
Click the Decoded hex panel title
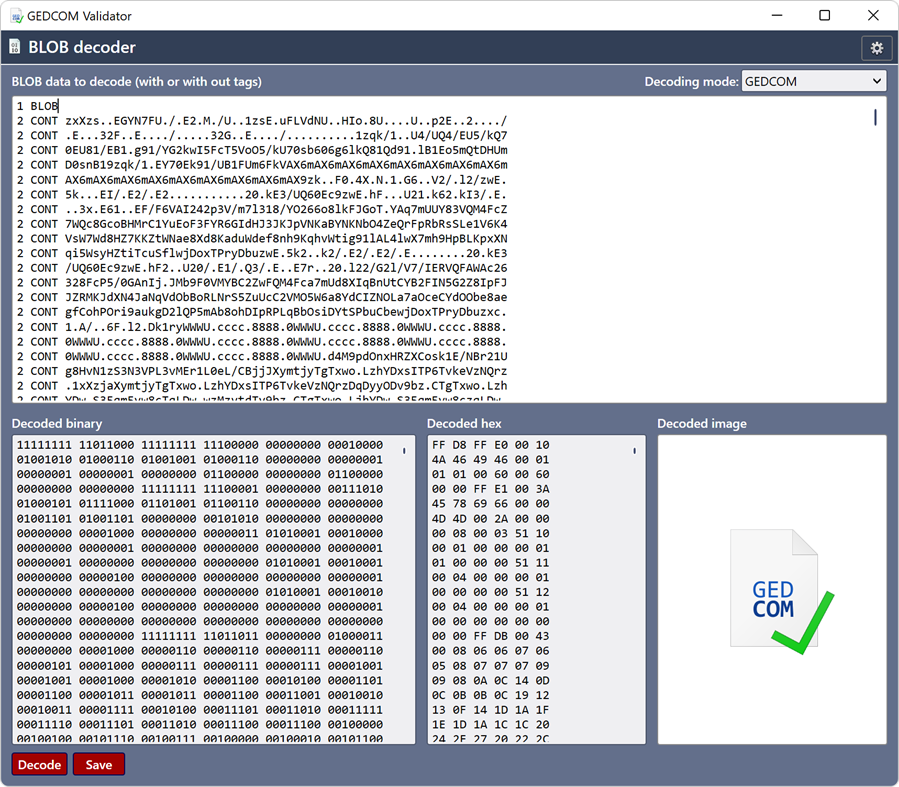461,423
